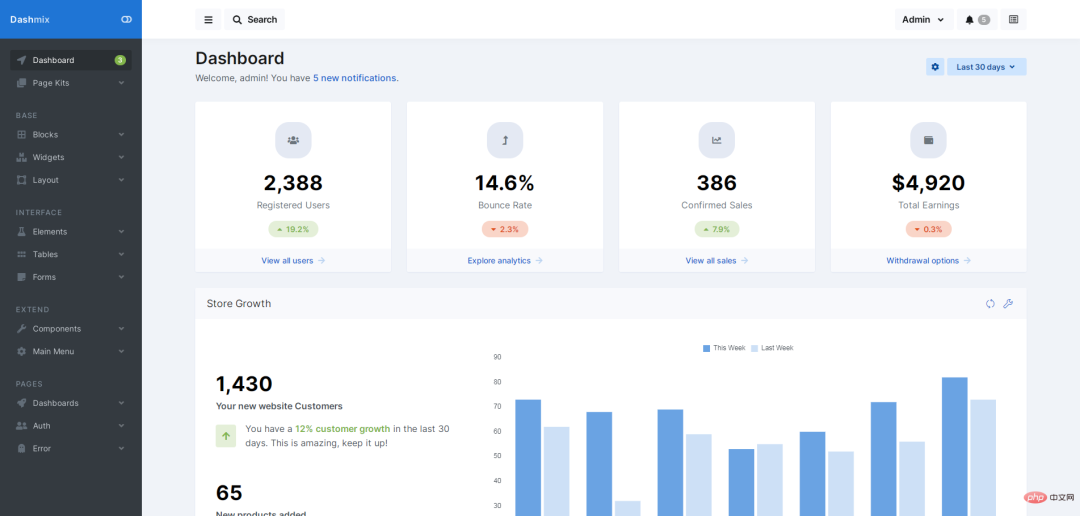Image resolution: width=1080 pixels, height=516 pixels.
Task: Click the wrench icon in Store Growth
Action: click(x=1008, y=304)
